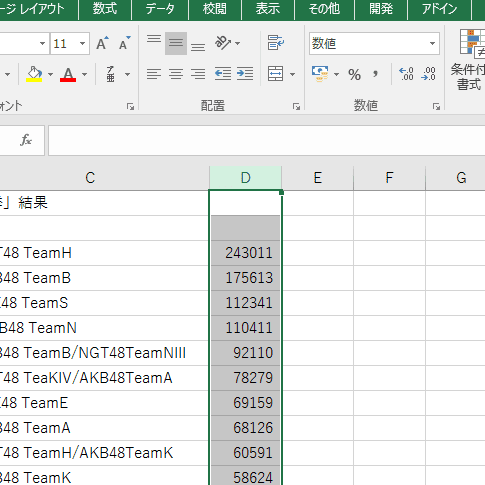Select cell containing TeaKIV/AKB48TeamA
The image size is (485, 485).
(104, 378)
